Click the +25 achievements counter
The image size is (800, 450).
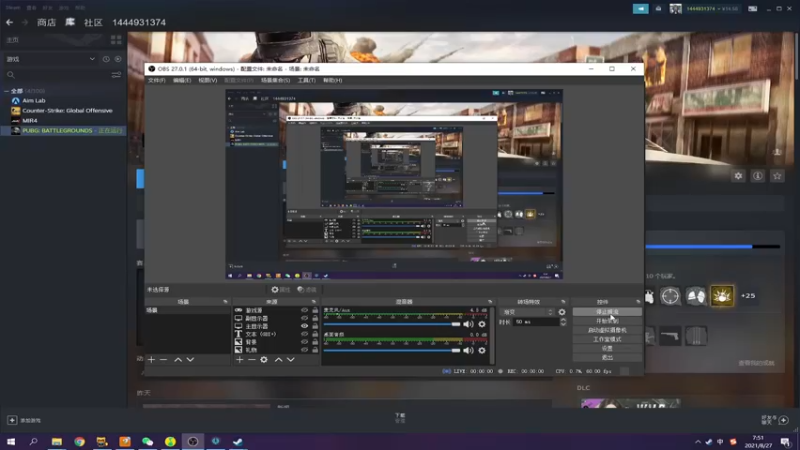[748, 296]
